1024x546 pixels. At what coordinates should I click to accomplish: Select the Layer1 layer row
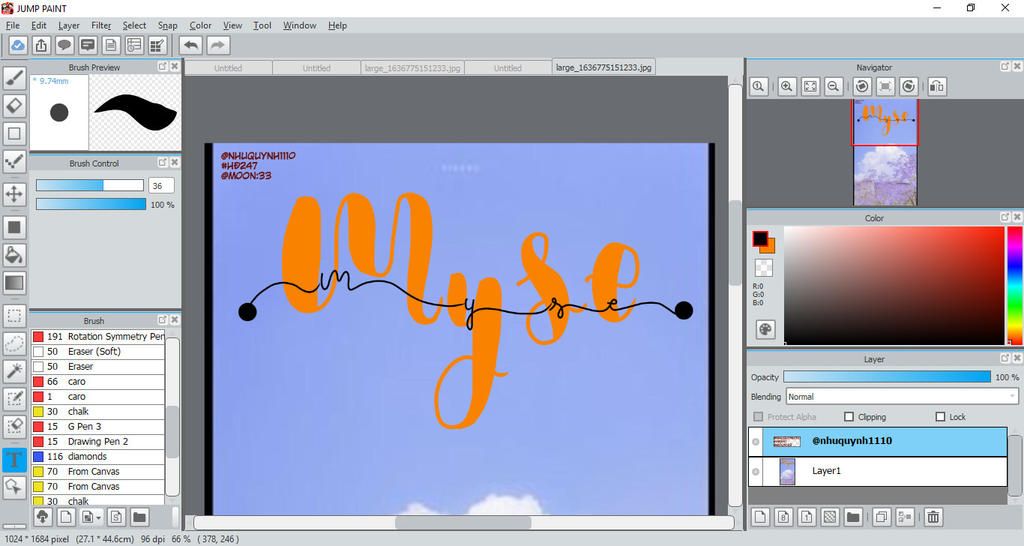coord(877,472)
